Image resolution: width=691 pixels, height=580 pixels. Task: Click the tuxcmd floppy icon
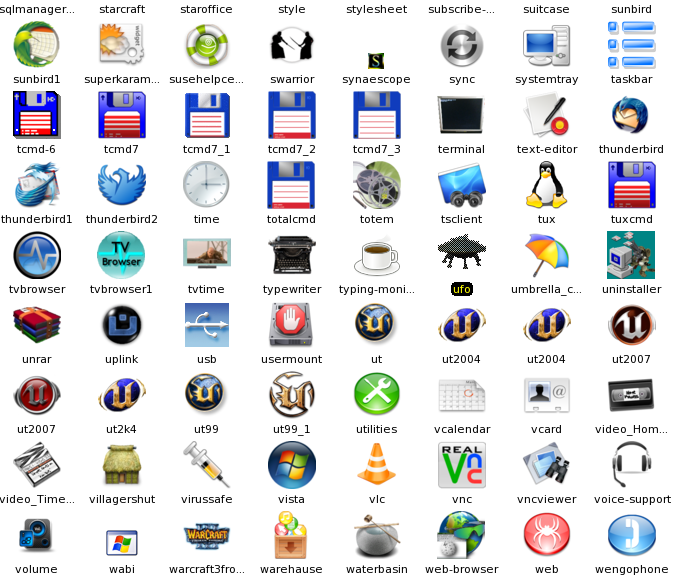[632, 185]
